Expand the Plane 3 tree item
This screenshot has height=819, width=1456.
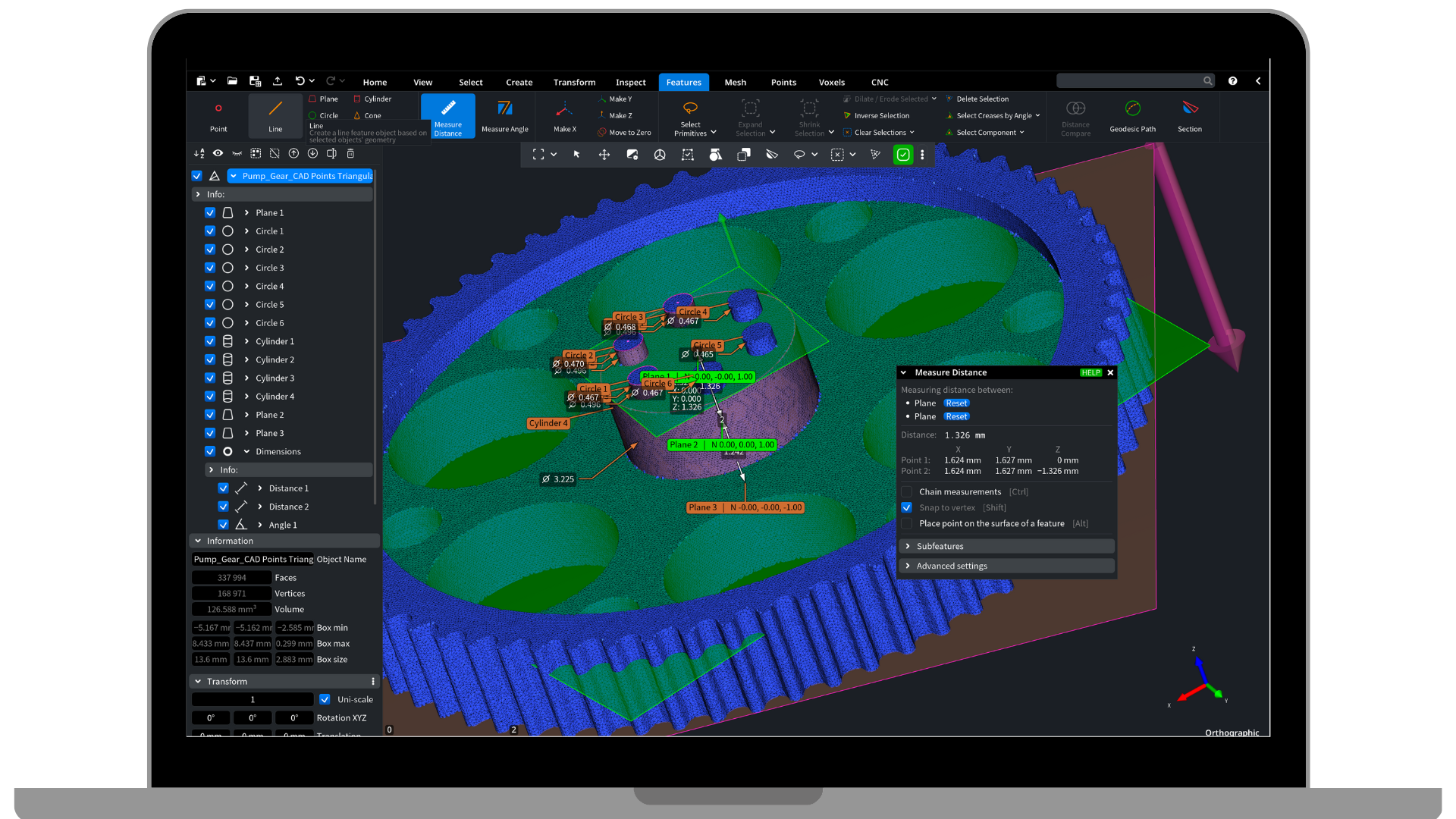[246, 434]
